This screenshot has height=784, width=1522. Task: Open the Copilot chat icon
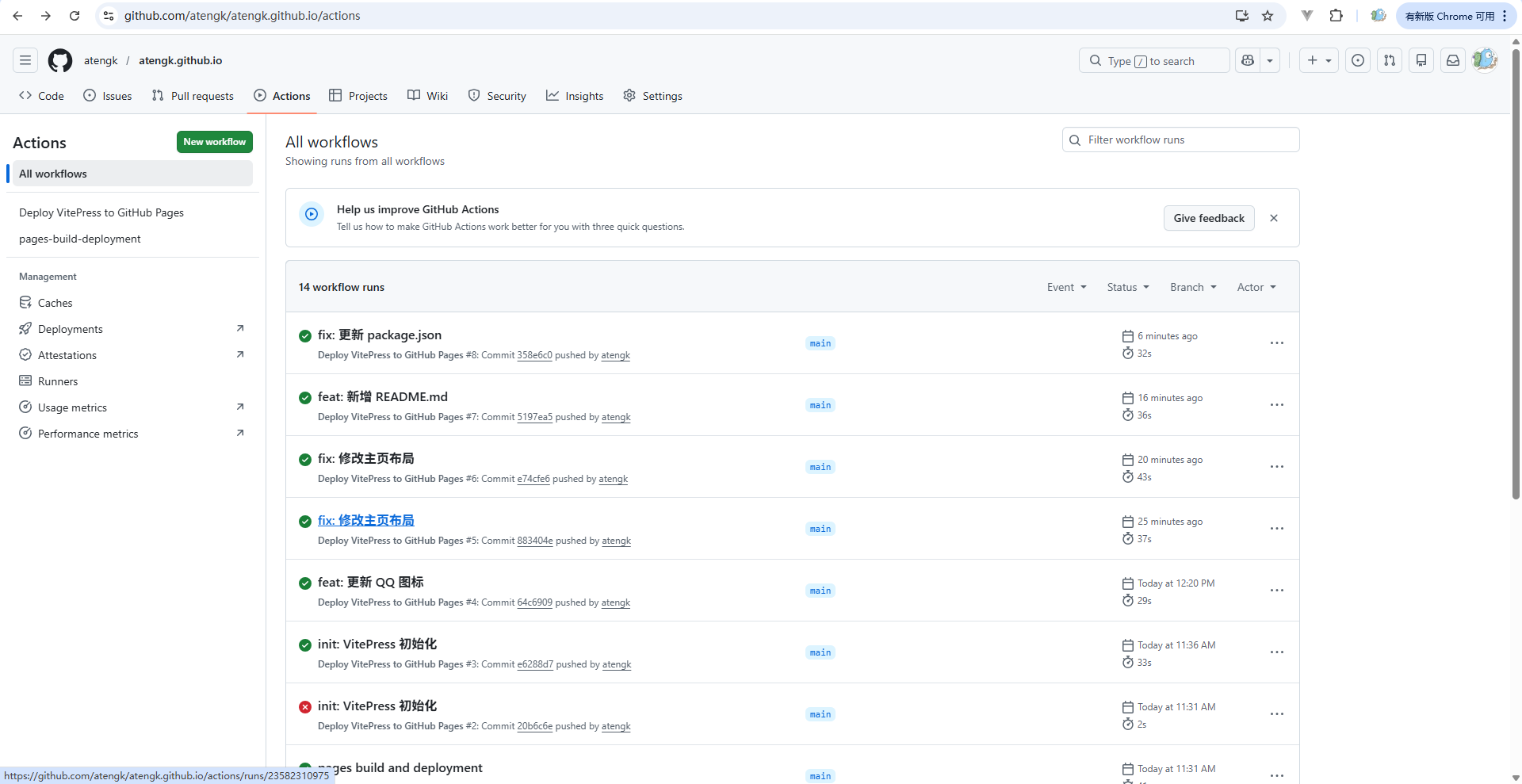1248,61
